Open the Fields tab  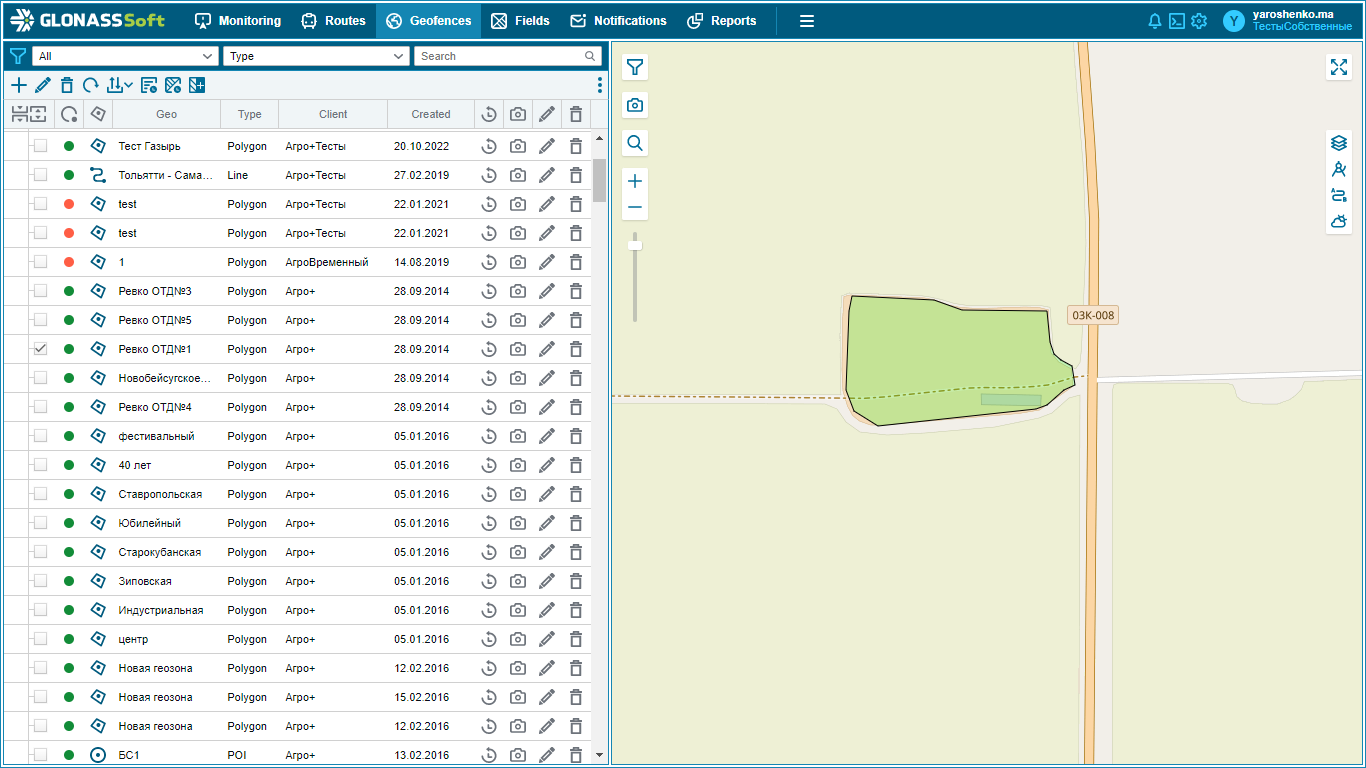pos(521,21)
